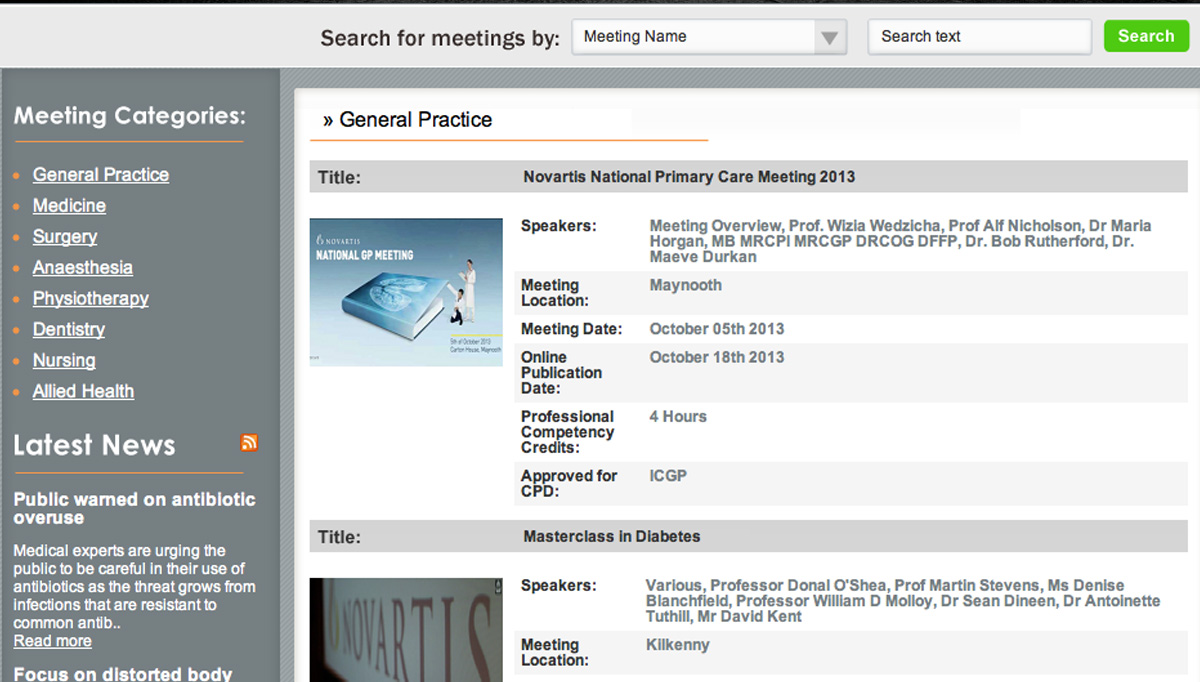Open the Novartis National Primary Care Meeting title
Viewport: 1200px width, 682px height.
689,177
